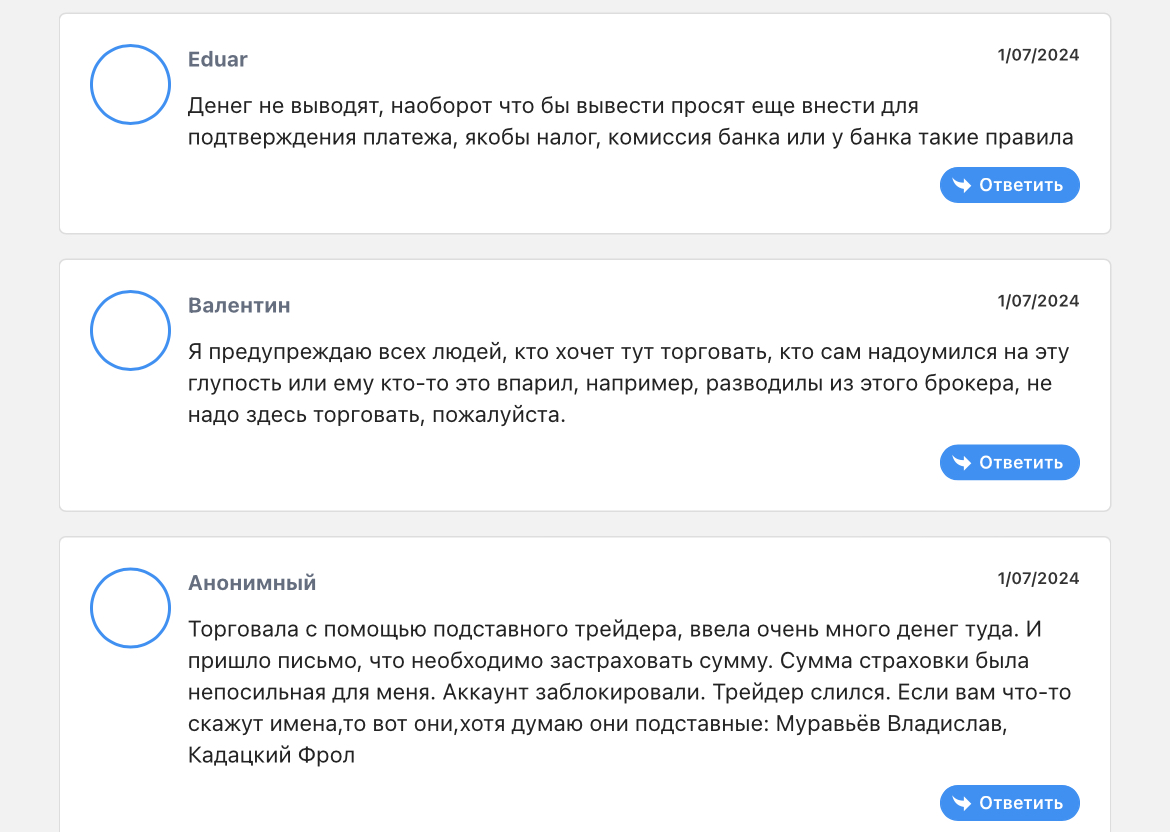Viewport: 1170px width, 832px height.
Task: Click the 1/07/2024 date on Валентин's comment
Action: click(x=1038, y=301)
